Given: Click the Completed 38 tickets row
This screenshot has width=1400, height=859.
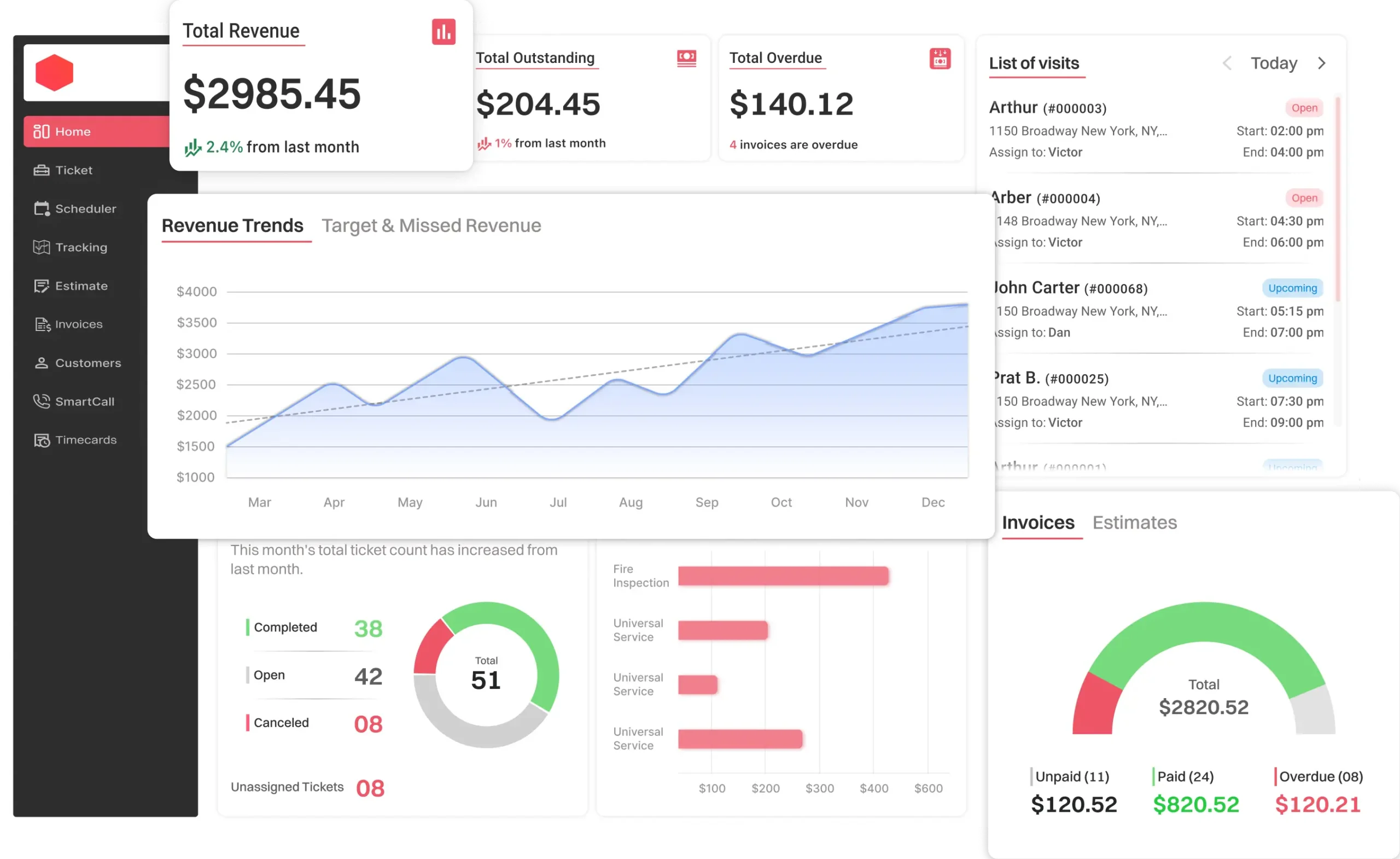Looking at the screenshot, I should tap(314, 628).
